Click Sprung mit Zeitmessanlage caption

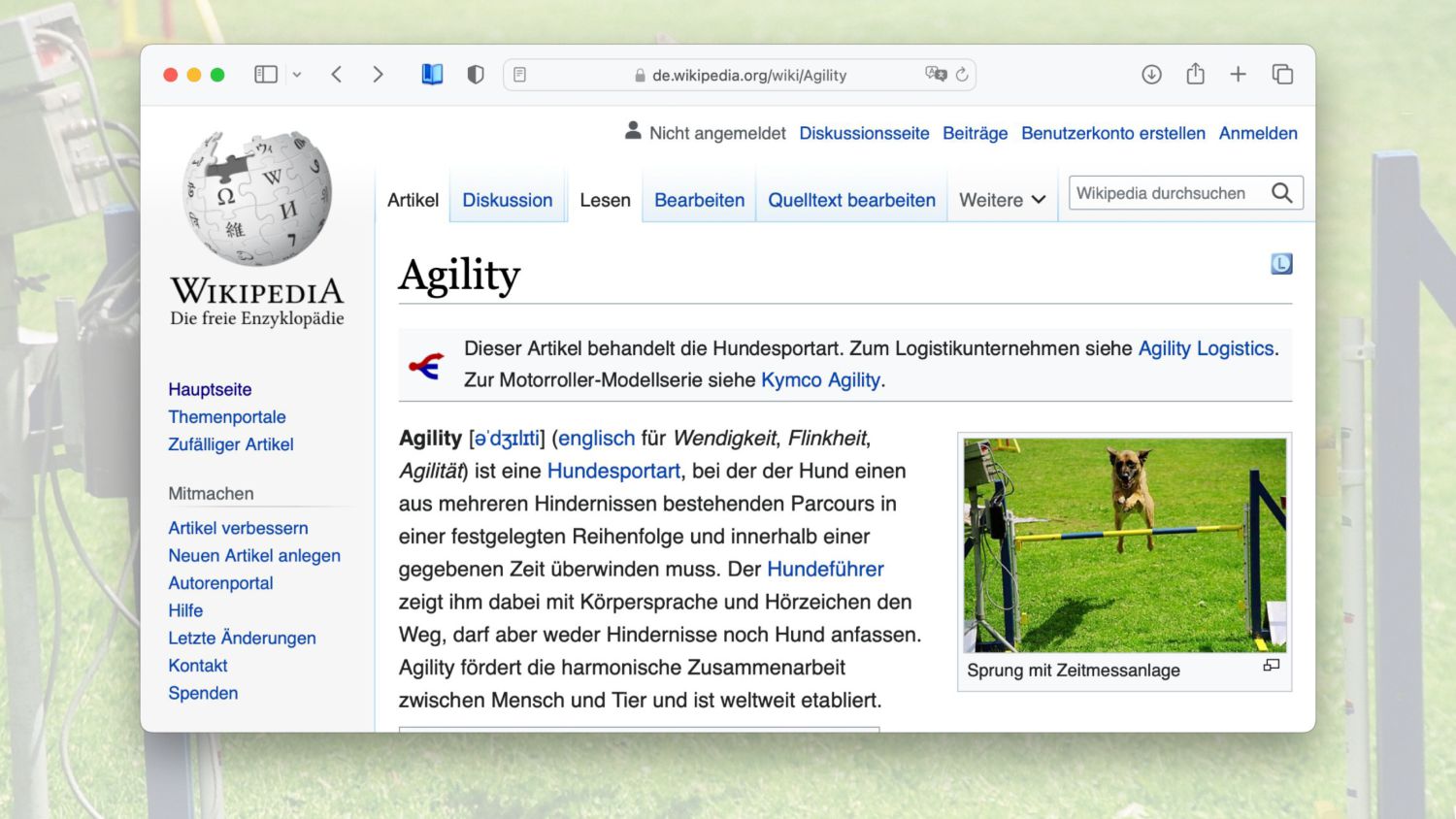pyautogui.click(x=1074, y=671)
